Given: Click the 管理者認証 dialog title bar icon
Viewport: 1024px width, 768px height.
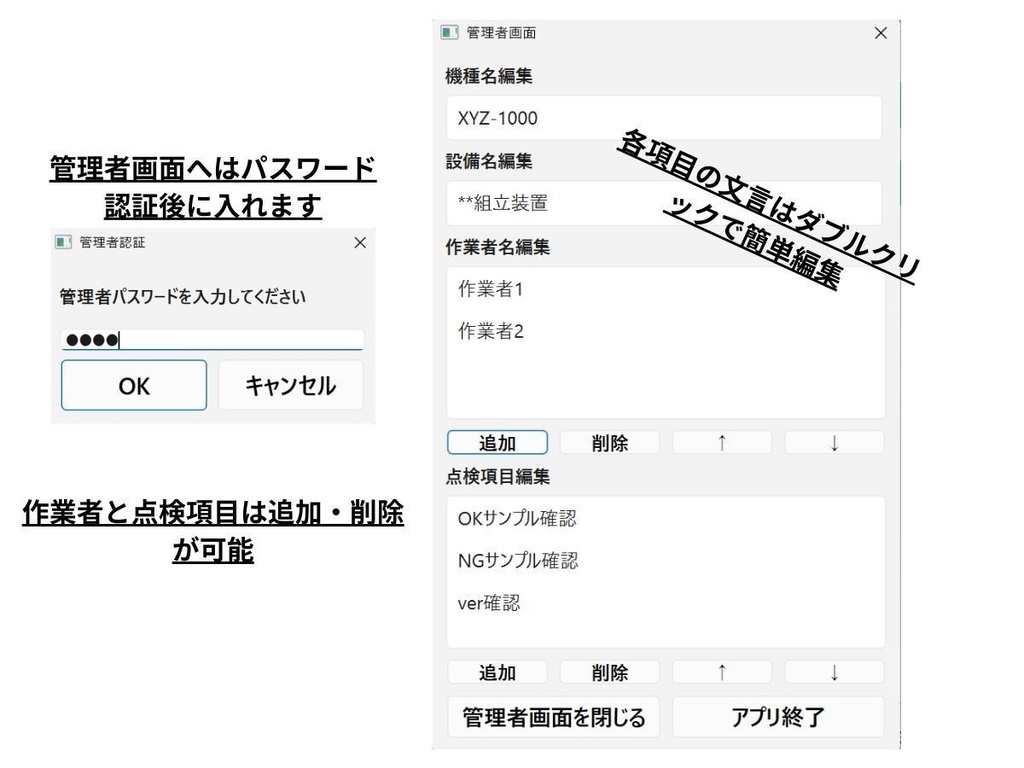Looking at the screenshot, I should tap(64, 242).
